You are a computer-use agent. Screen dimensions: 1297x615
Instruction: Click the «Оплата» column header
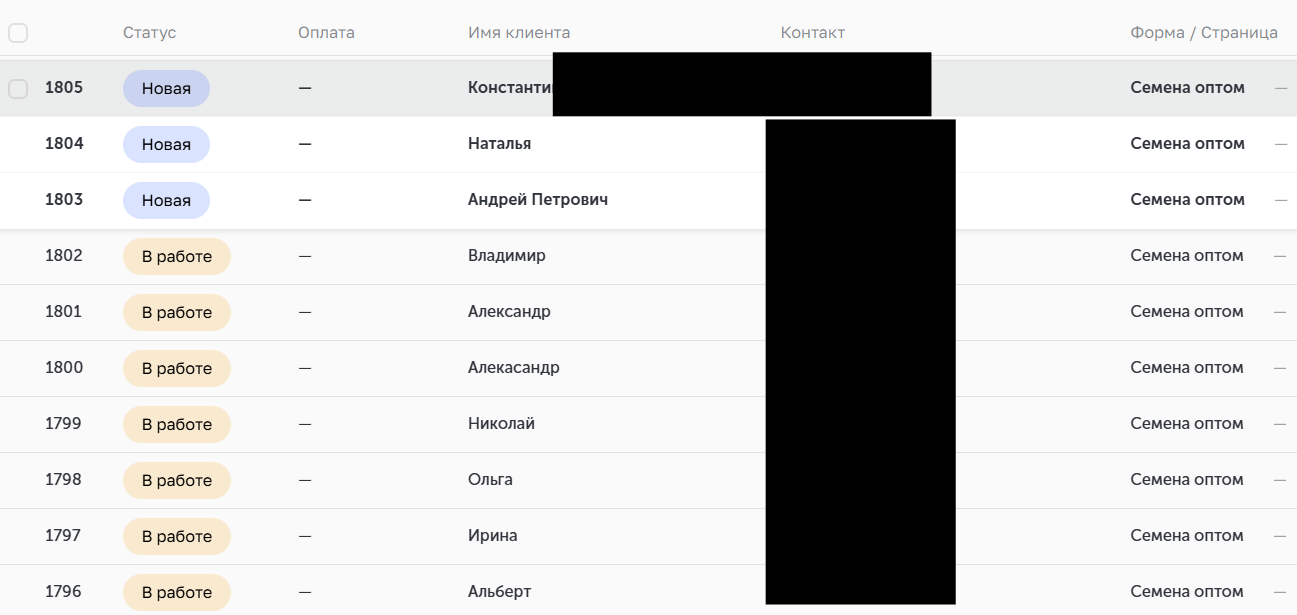326,33
